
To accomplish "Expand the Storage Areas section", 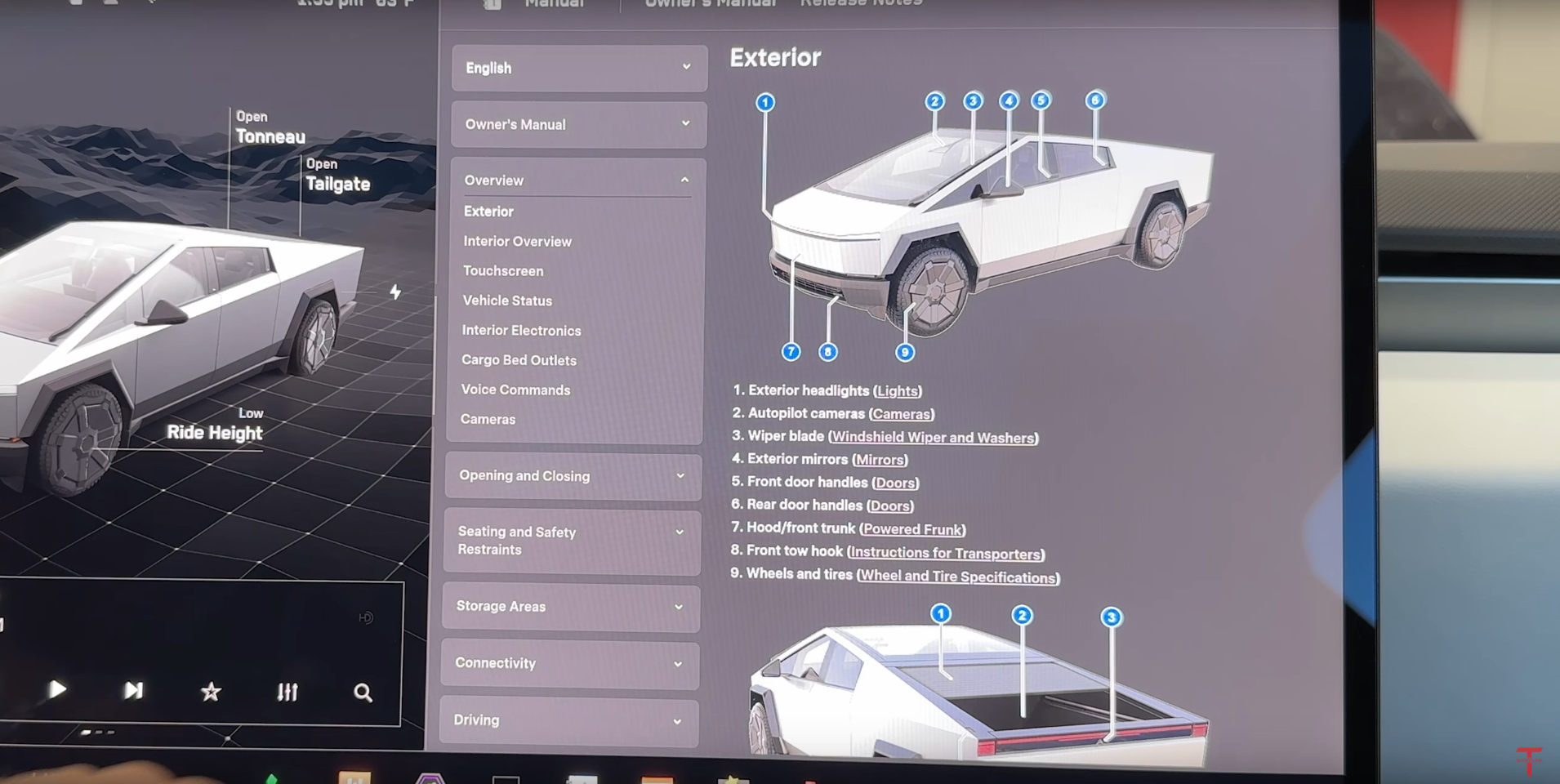I will point(571,607).
